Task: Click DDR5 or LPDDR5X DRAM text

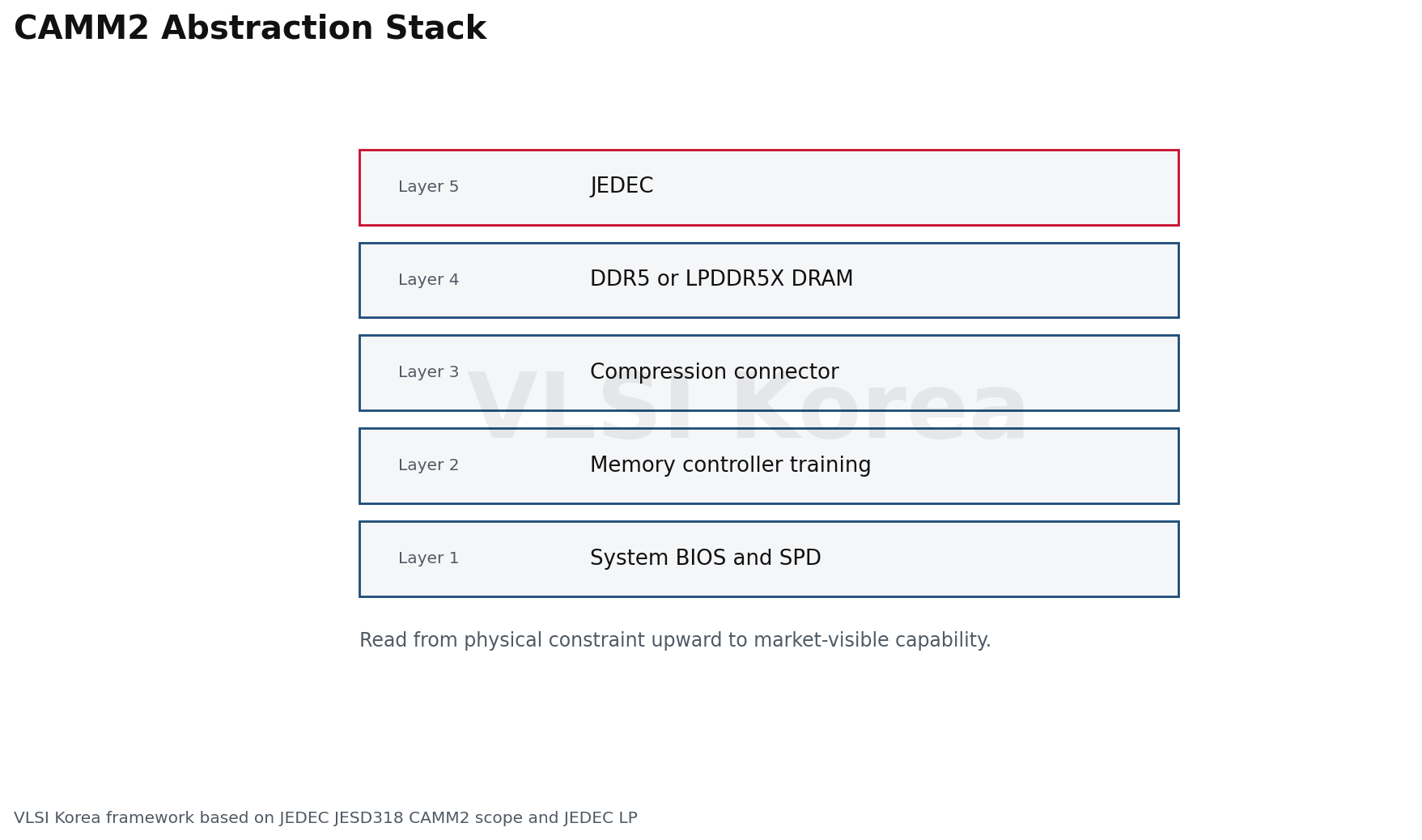Action: pos(721,279)
